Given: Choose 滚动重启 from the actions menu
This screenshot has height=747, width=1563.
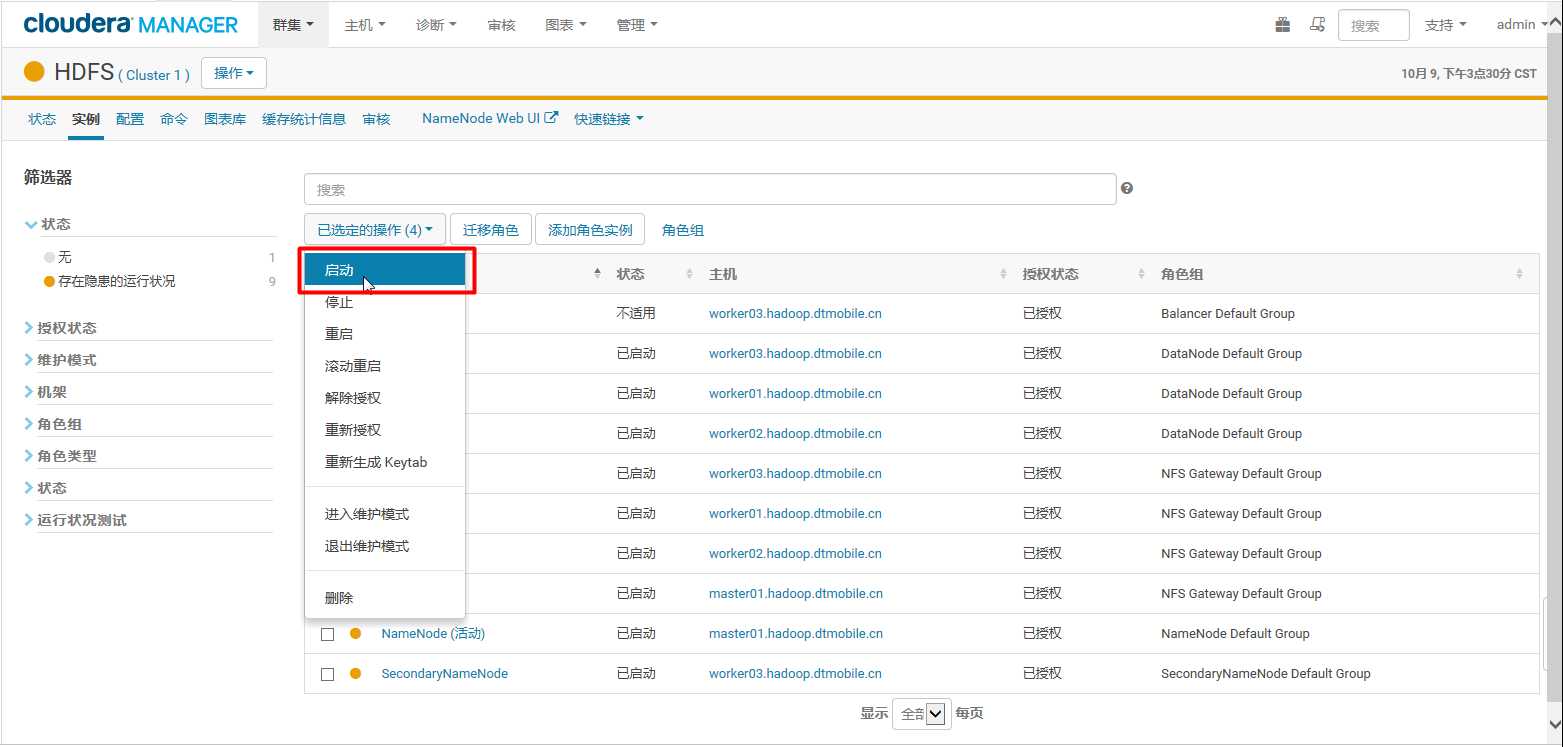Looking at the screenshot, I should pos(385,366).
